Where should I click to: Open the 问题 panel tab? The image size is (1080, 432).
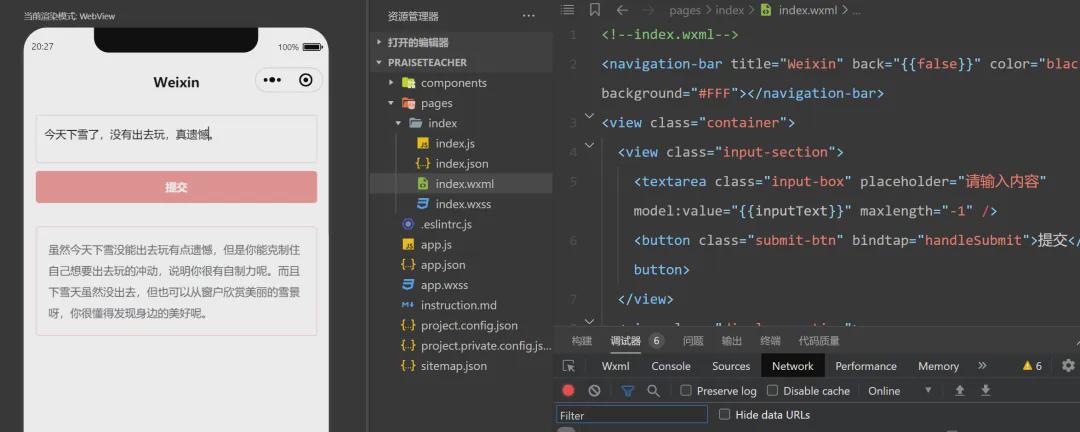coord(693,340)
